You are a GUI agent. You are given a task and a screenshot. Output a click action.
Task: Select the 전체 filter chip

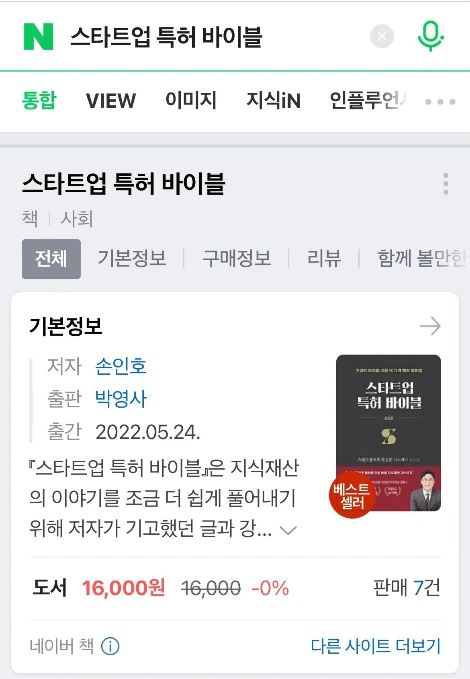51,259
